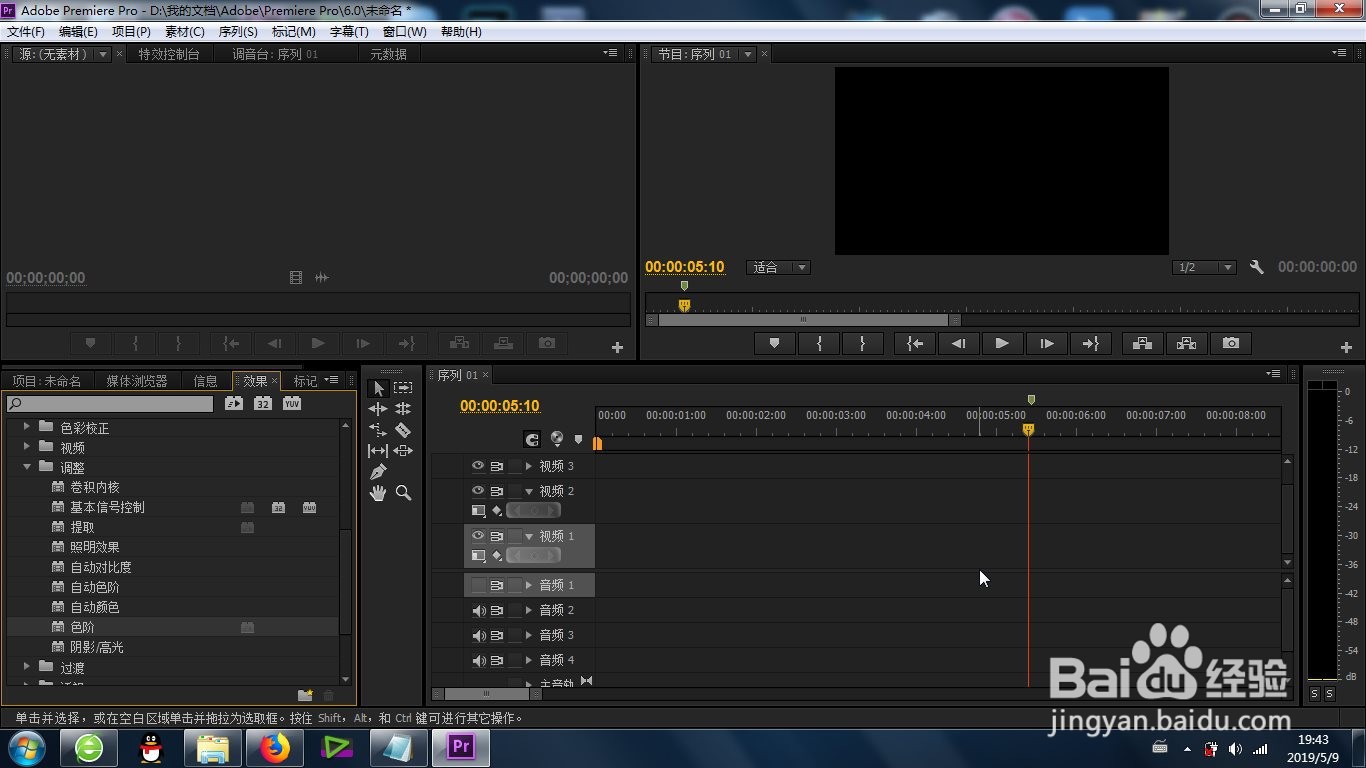The image size is (1366, 768).
Task: Select the Zoom magnifier tool
Action: point(403,493)
